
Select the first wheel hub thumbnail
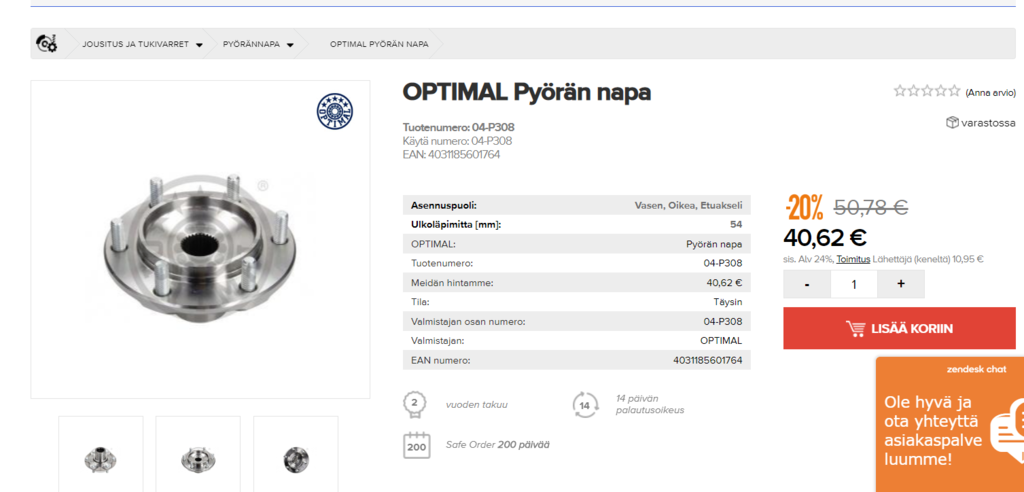click(101, 457)
